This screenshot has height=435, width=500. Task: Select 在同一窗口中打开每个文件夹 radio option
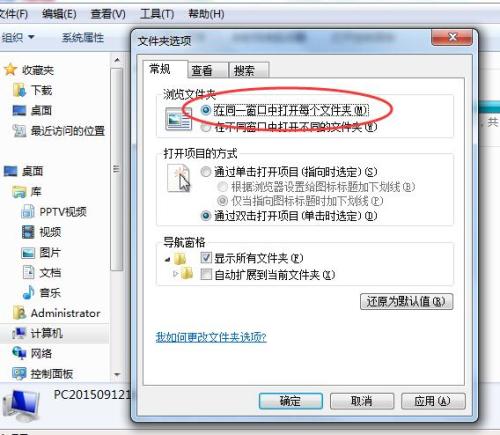[206, 110]
